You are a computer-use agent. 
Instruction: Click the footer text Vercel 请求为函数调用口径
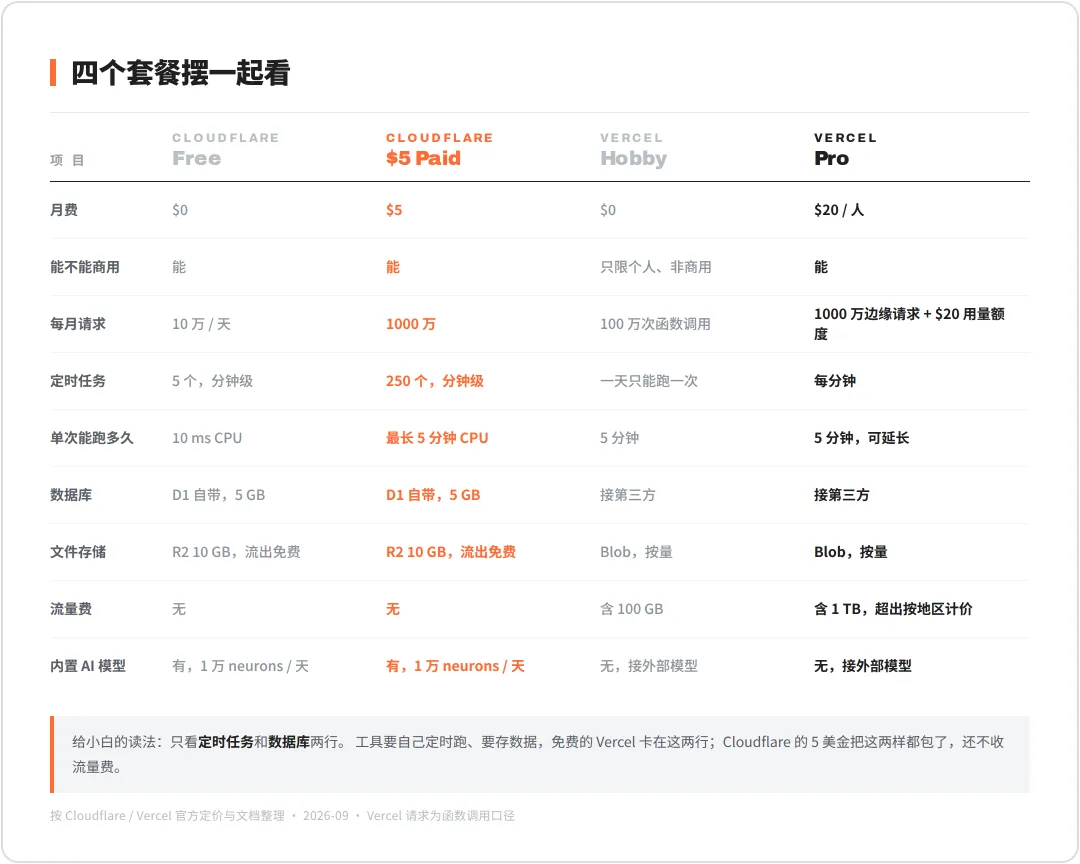point(441,816)
